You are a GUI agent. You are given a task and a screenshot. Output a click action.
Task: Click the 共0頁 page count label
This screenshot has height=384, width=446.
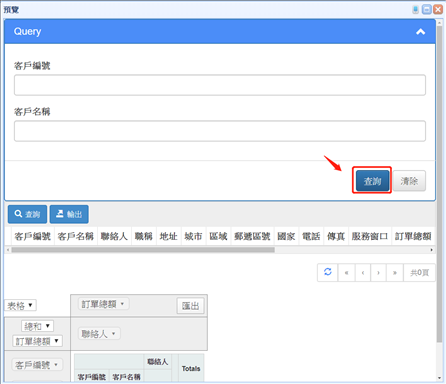419,273
